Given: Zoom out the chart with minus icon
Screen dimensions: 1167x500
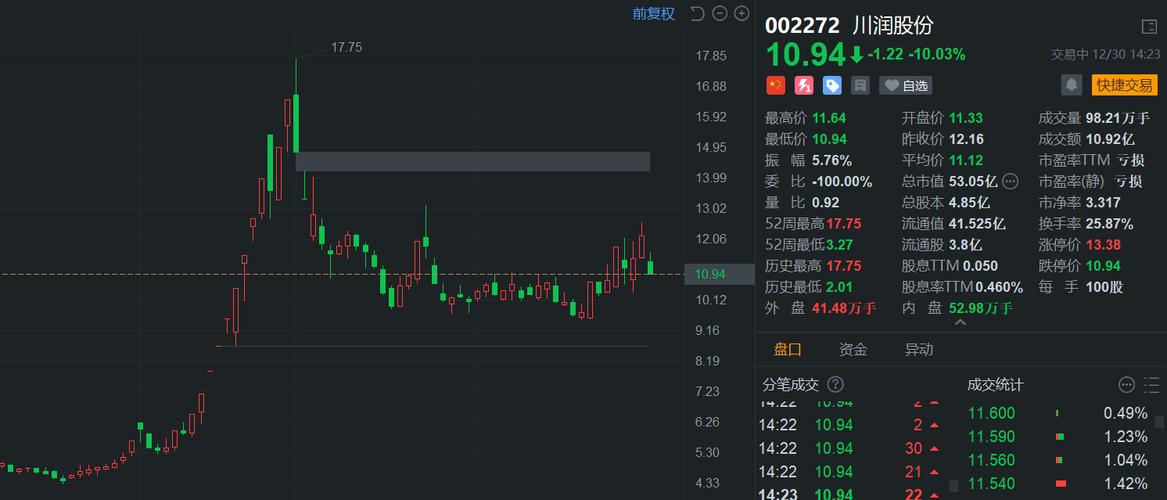Looking at the screenshot, I should pos(719,13).
